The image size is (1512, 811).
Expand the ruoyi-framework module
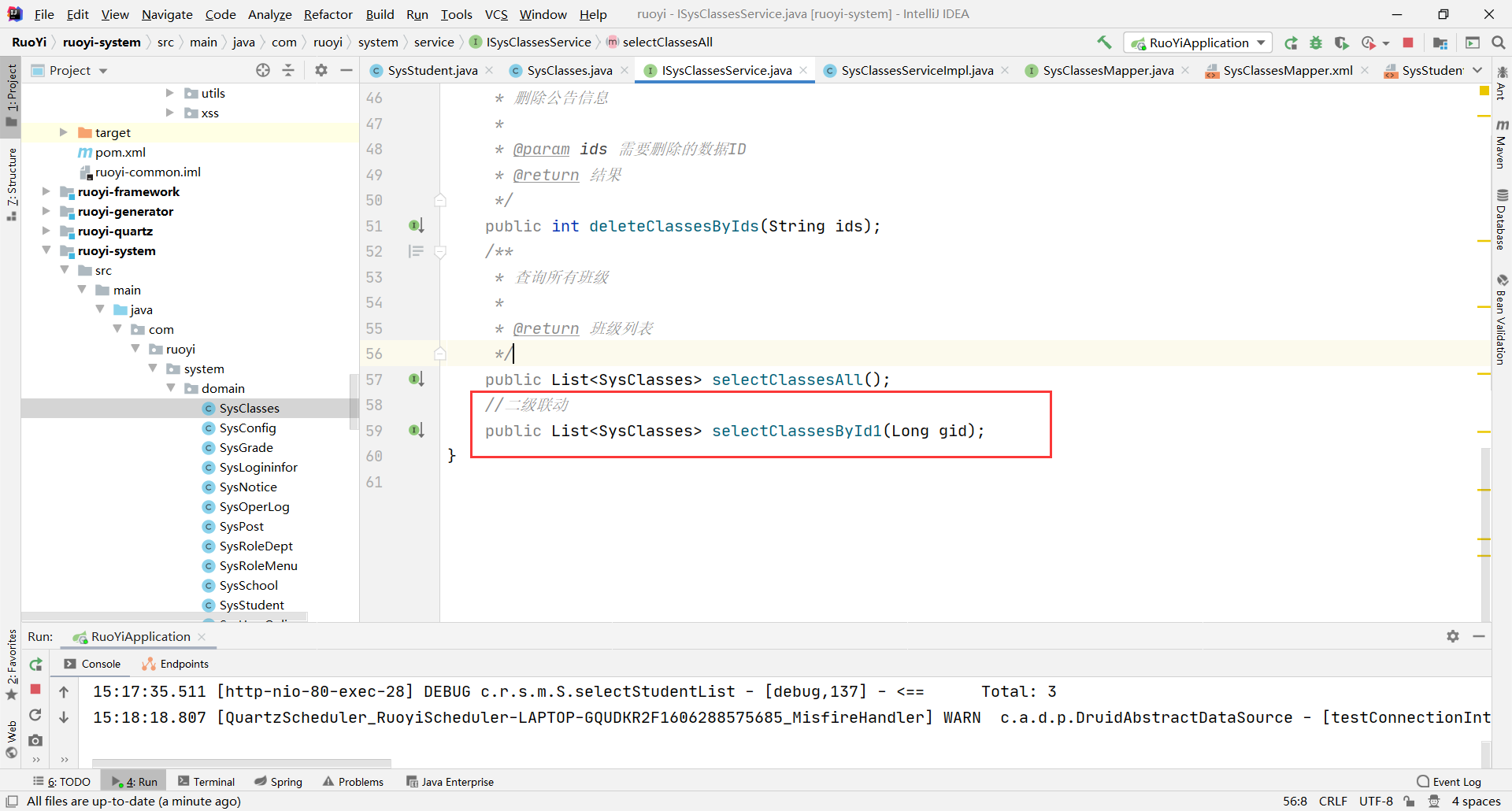click(x=46, y=191)
